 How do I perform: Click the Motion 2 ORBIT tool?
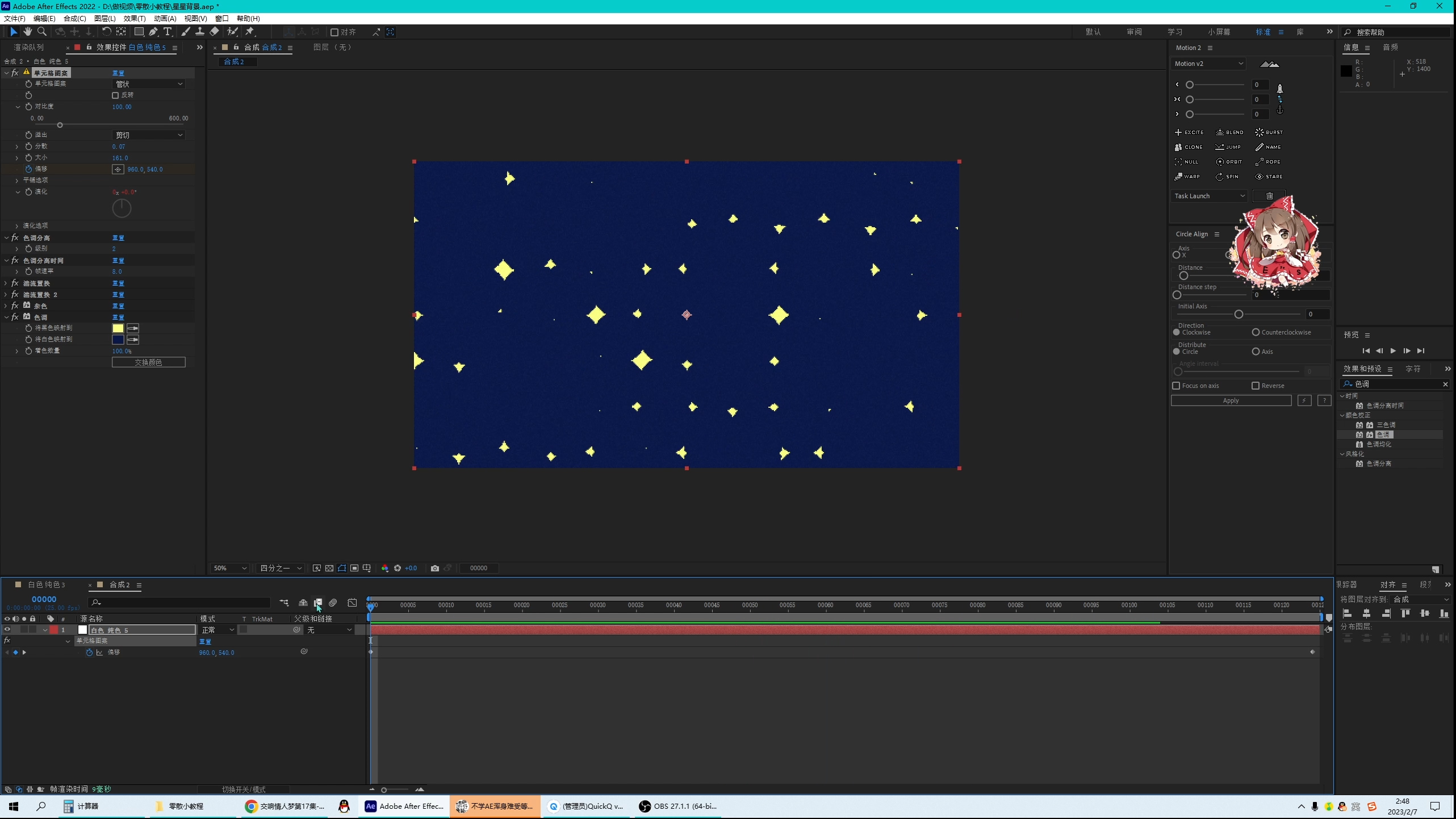point(1229,162)
